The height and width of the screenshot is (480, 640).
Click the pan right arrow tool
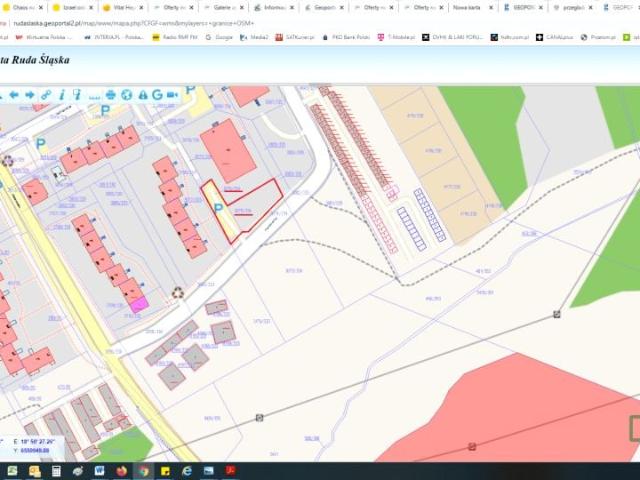click(29, 95)
